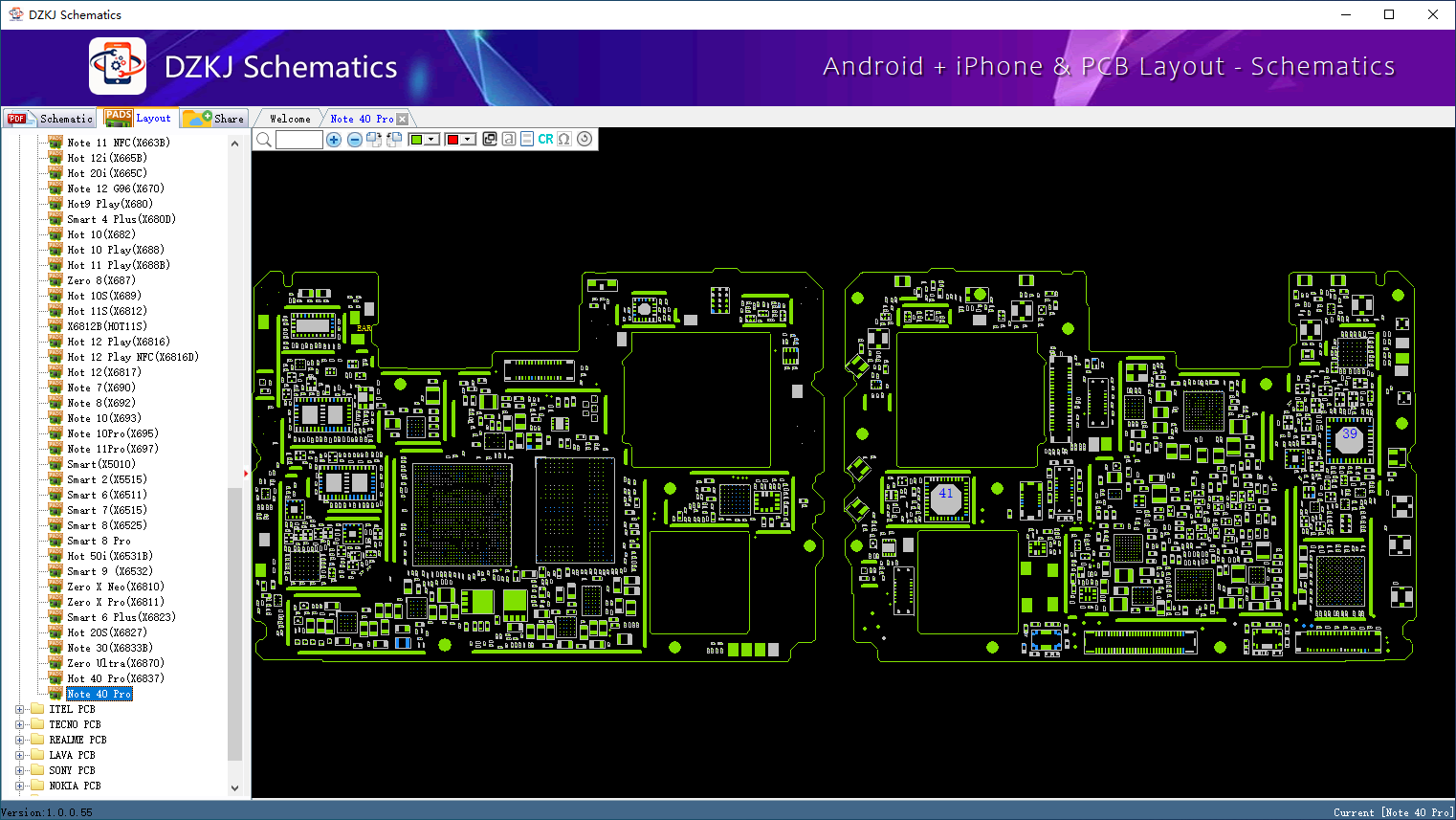Open Zero Ultra(X6870) layout entry
Viewport: 1456px width, 820px height.
116,663
